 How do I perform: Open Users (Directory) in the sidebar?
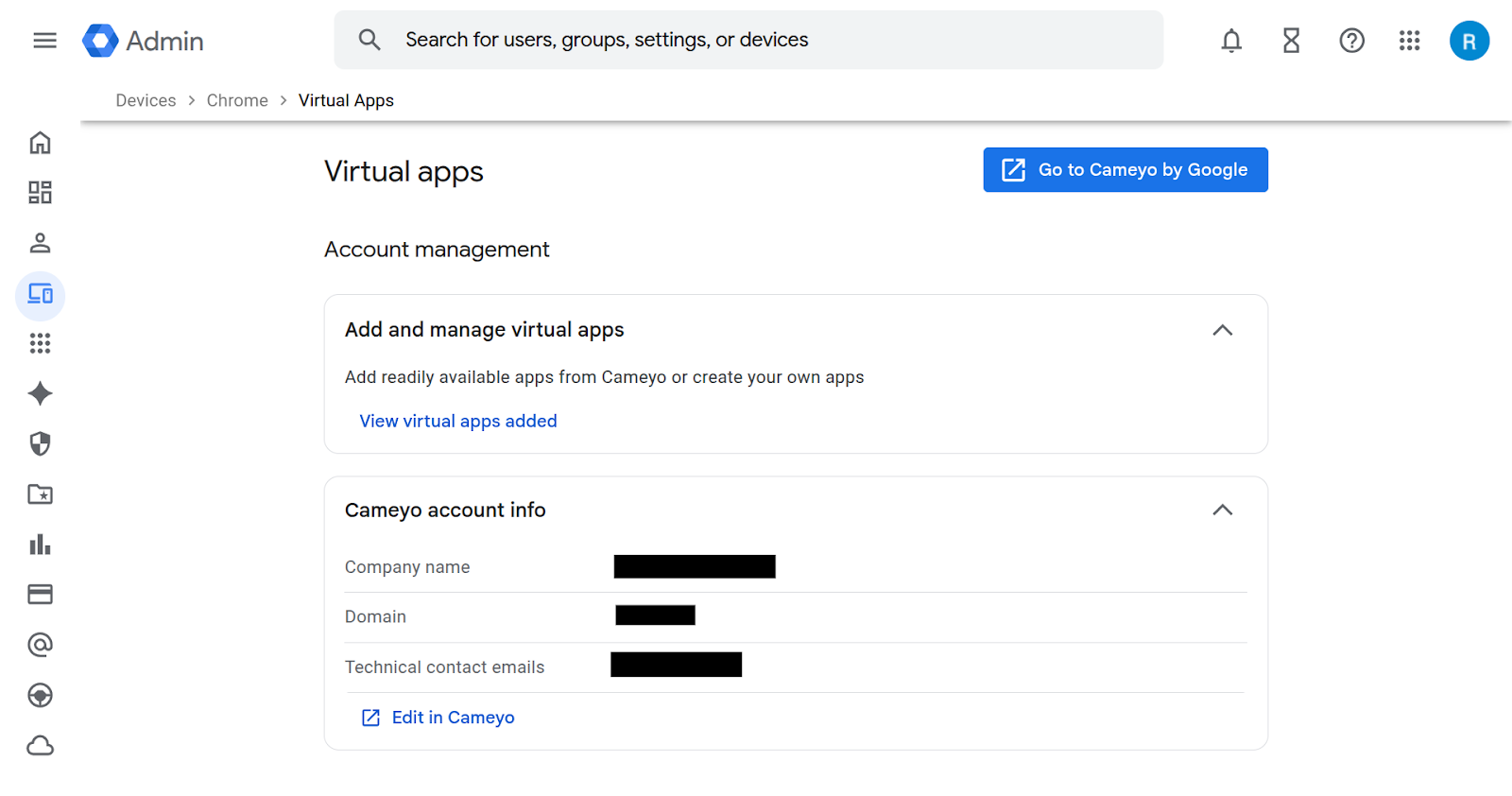40,243
